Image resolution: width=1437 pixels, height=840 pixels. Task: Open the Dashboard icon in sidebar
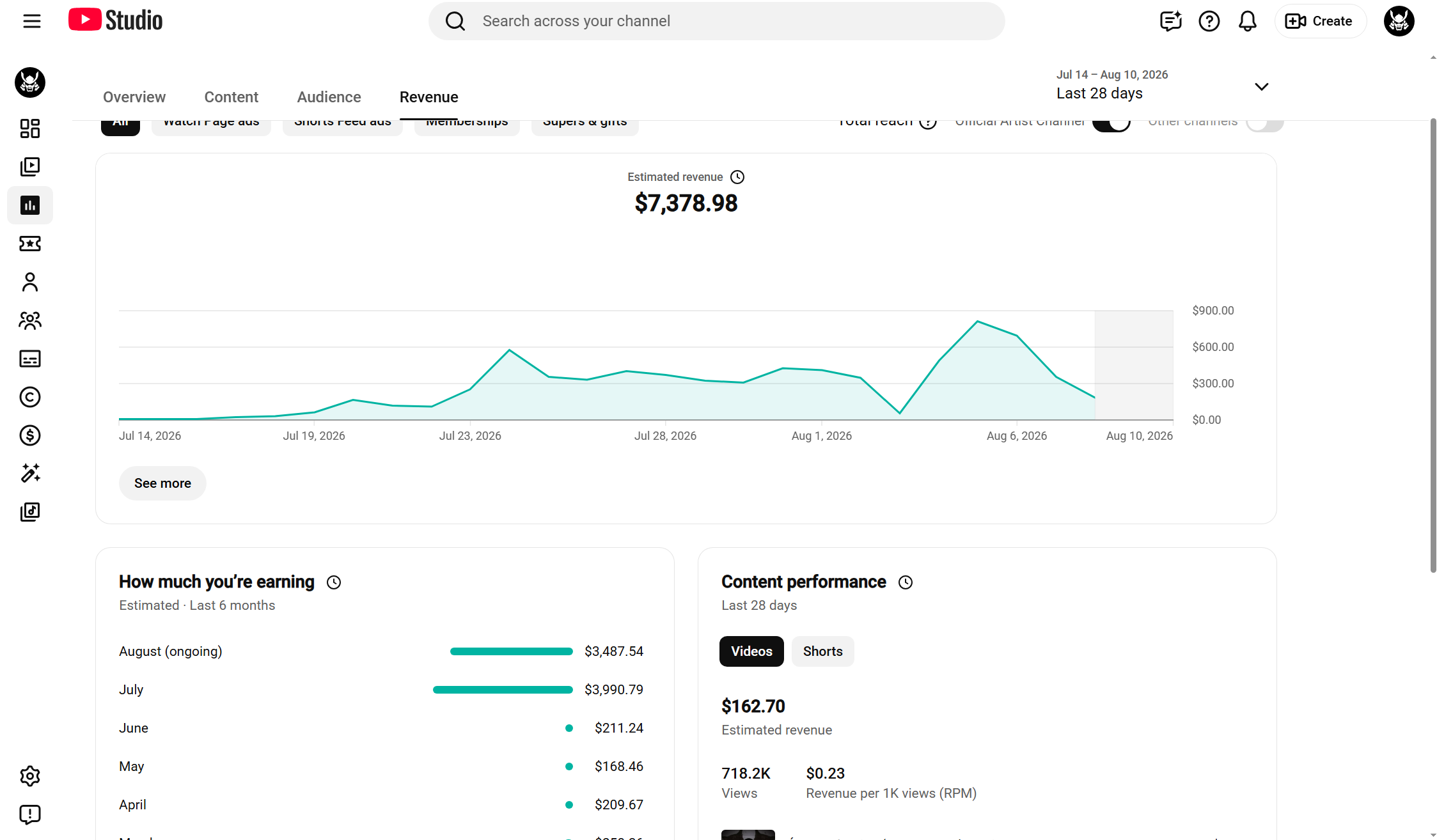[30, 128]
